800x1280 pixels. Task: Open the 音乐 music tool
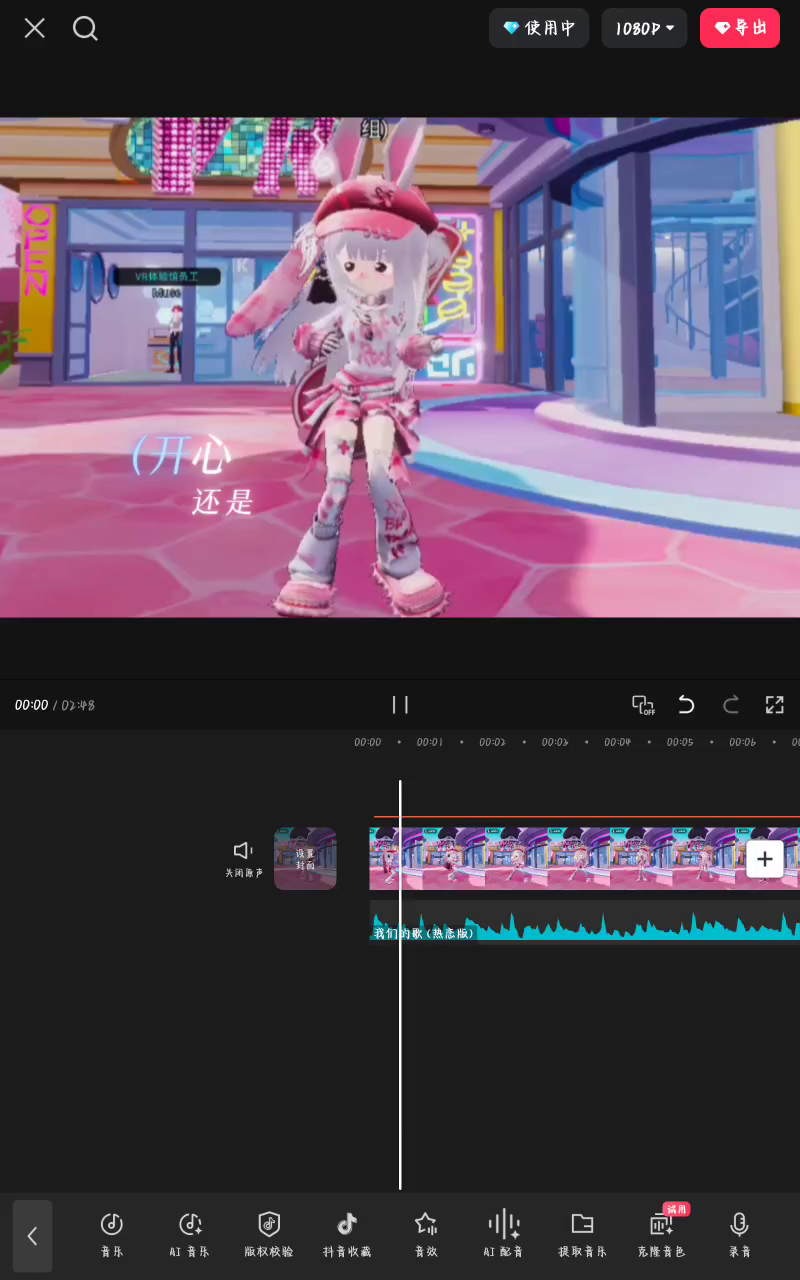click(111, 1234)
